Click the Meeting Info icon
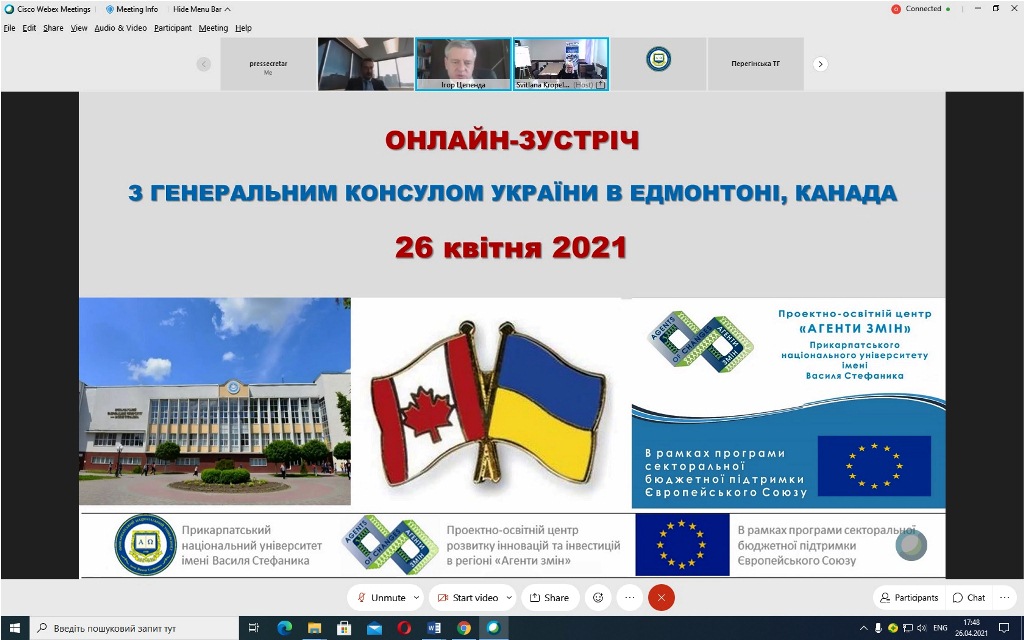 [x=132, y=9]
